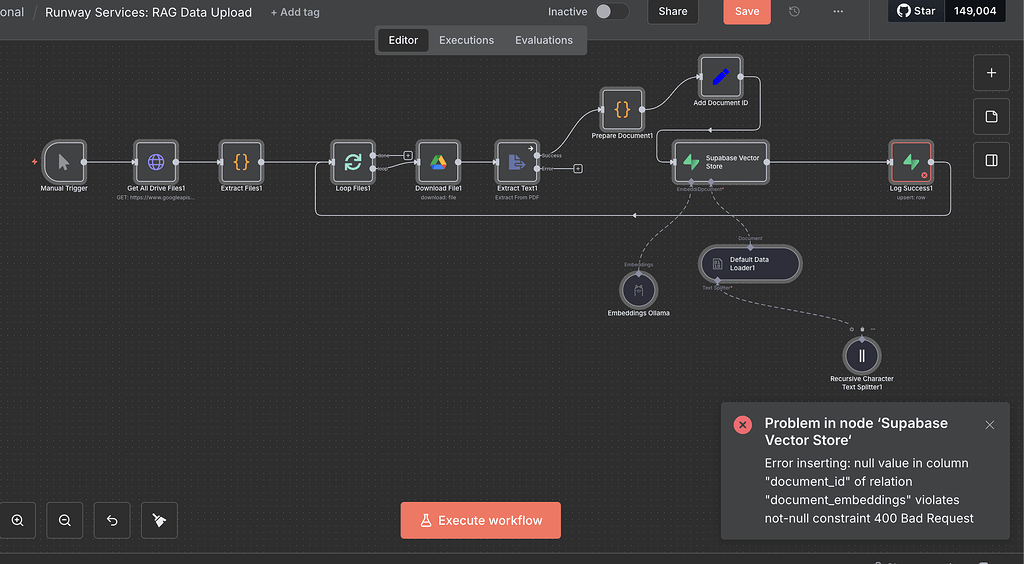The image size is (1024, 564).
Task: Click the Execute workflow button
Action: point(480,520)
